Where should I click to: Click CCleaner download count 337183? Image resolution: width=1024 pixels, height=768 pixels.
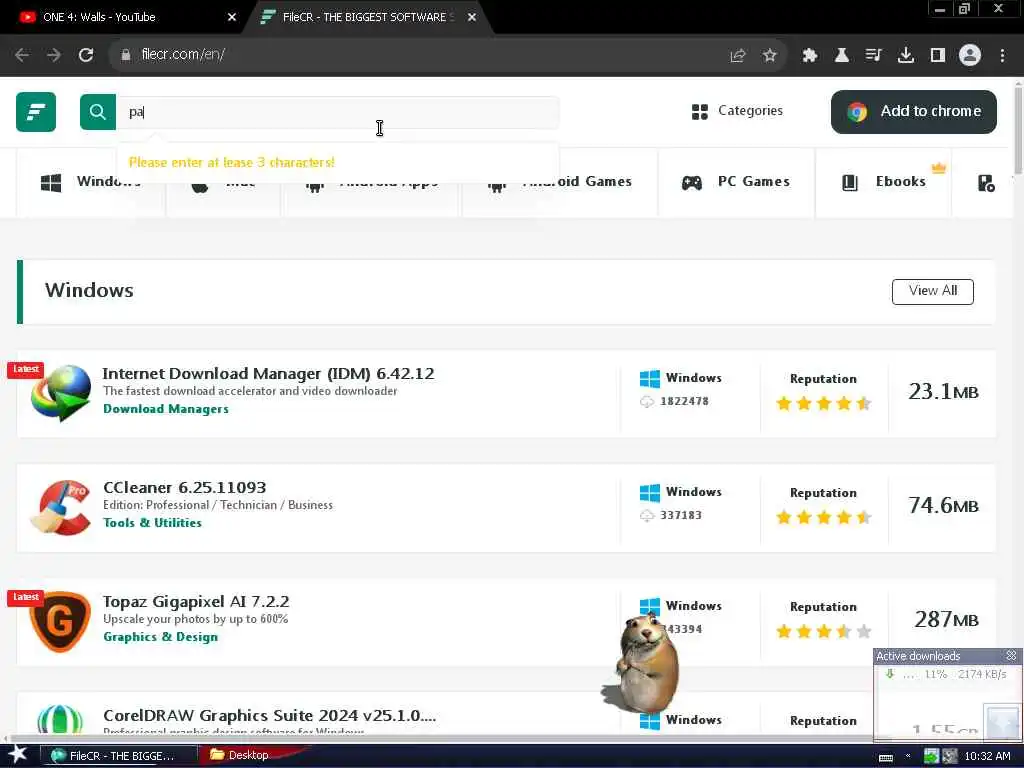(x=680, y=515)
